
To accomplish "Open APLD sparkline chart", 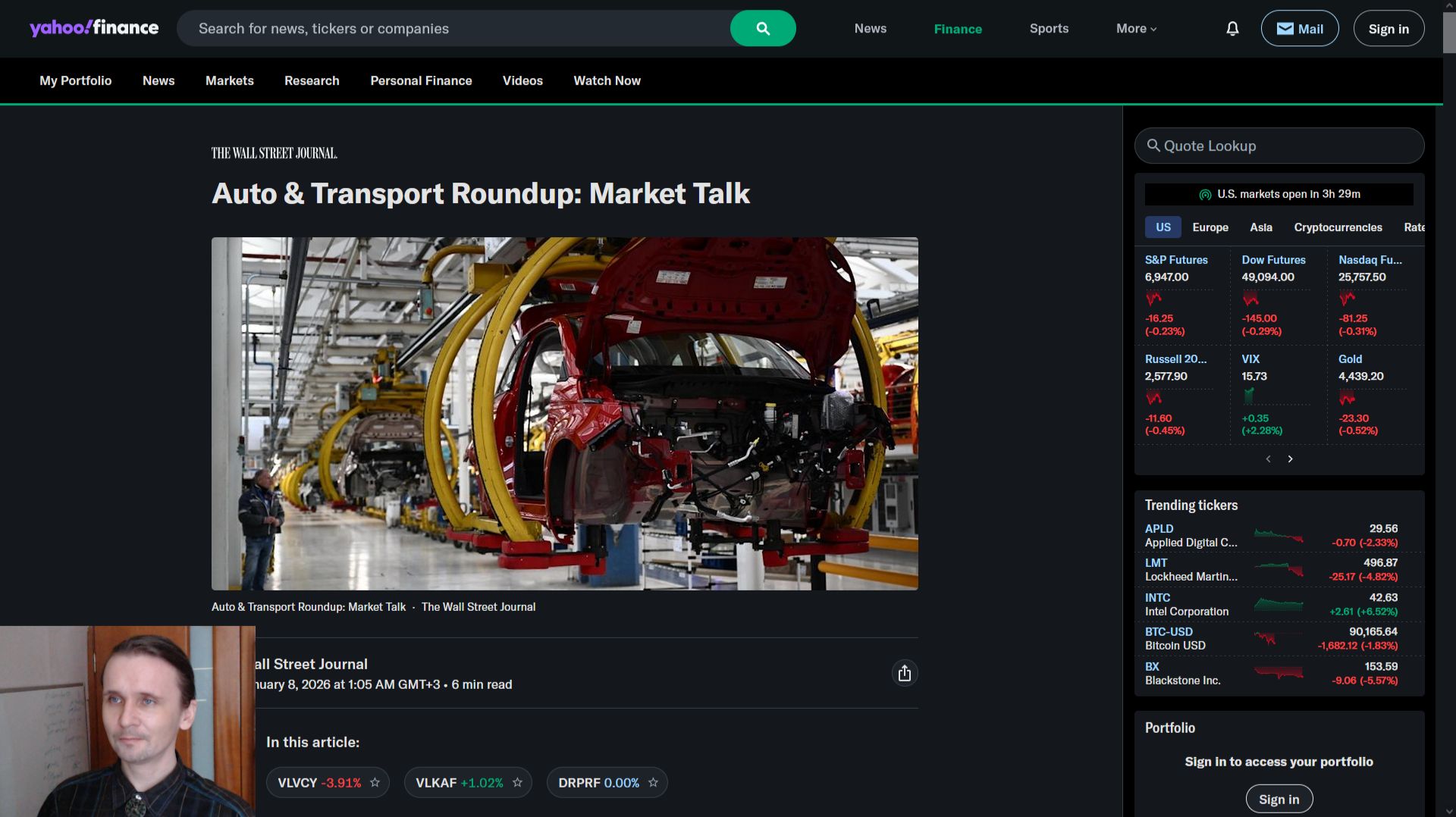I will pyautogui.click(x=1279, y=536).
